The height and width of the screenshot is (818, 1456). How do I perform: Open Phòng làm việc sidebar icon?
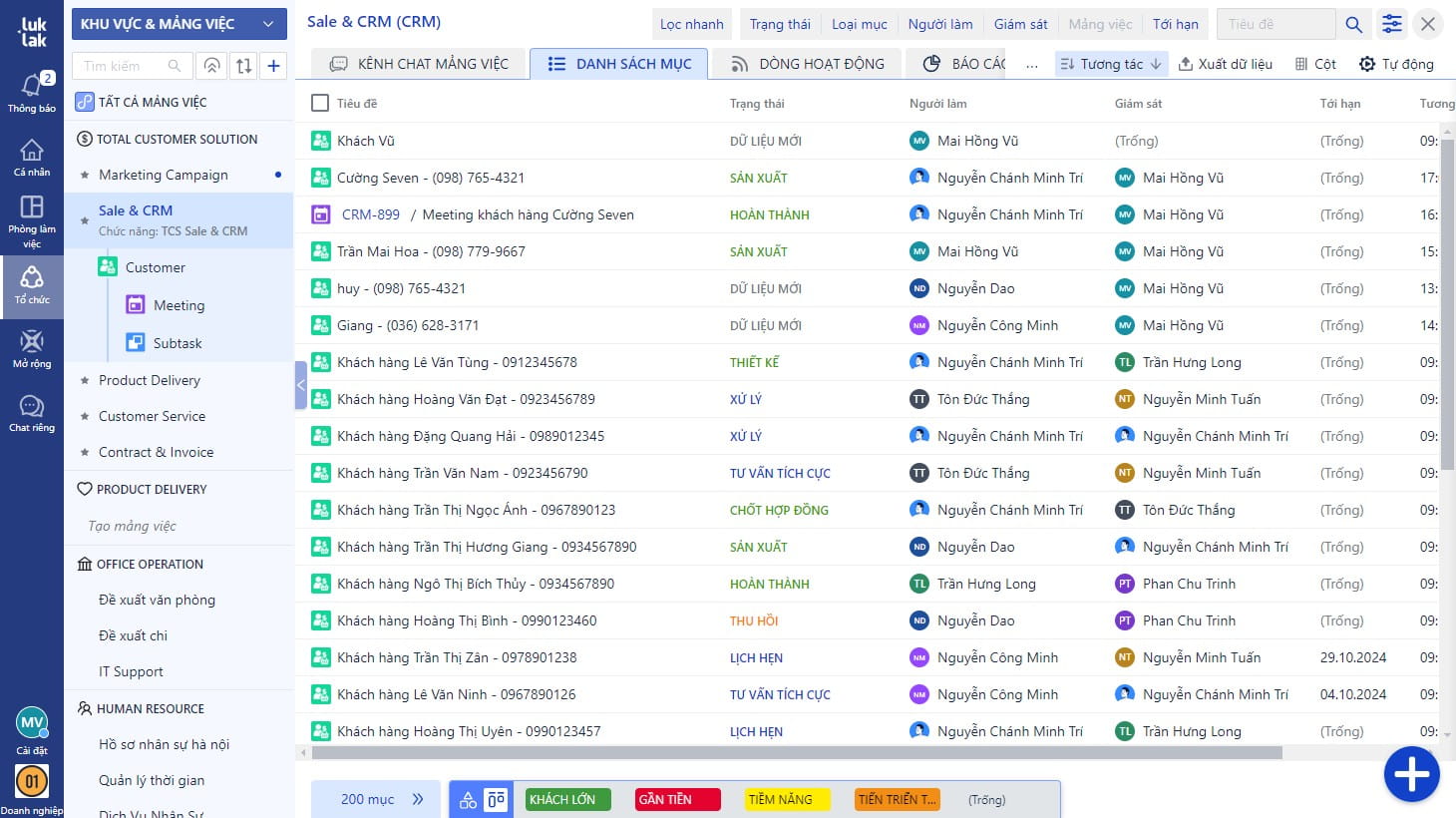pos(32,219)
